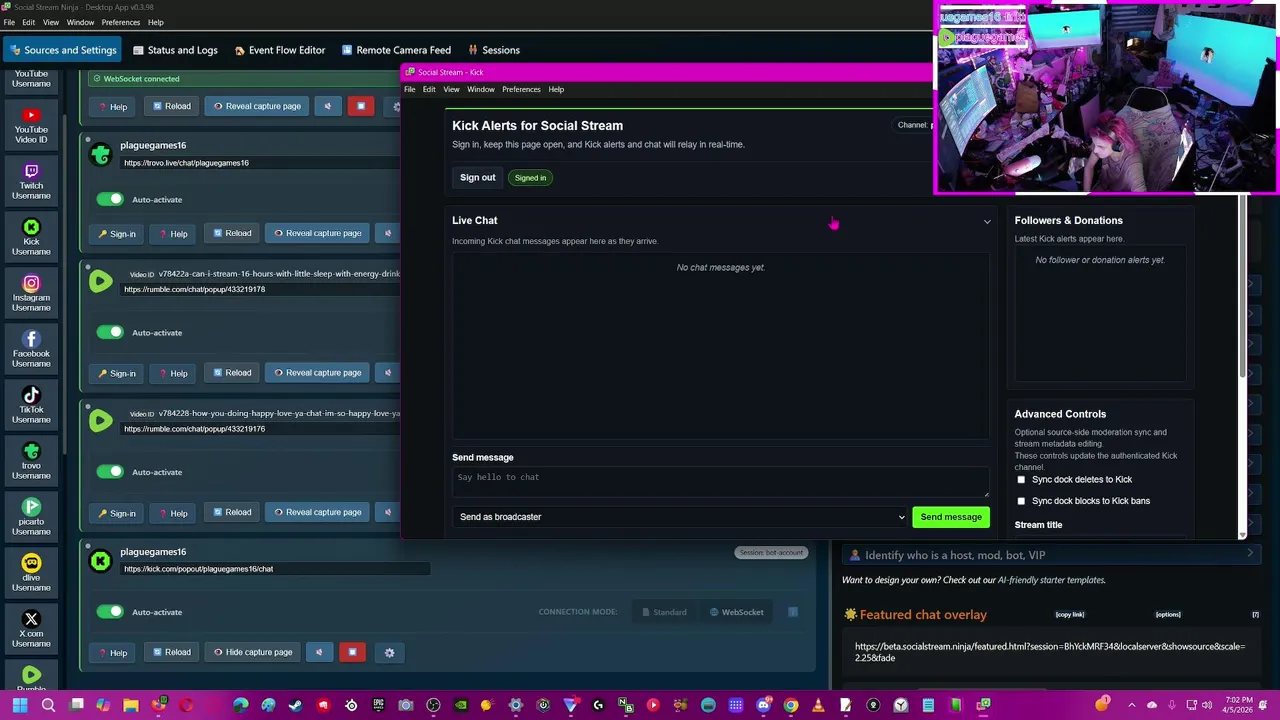Stop the Kick plaguegames16 source
The image size is (1280, 720).
[352, 652]
